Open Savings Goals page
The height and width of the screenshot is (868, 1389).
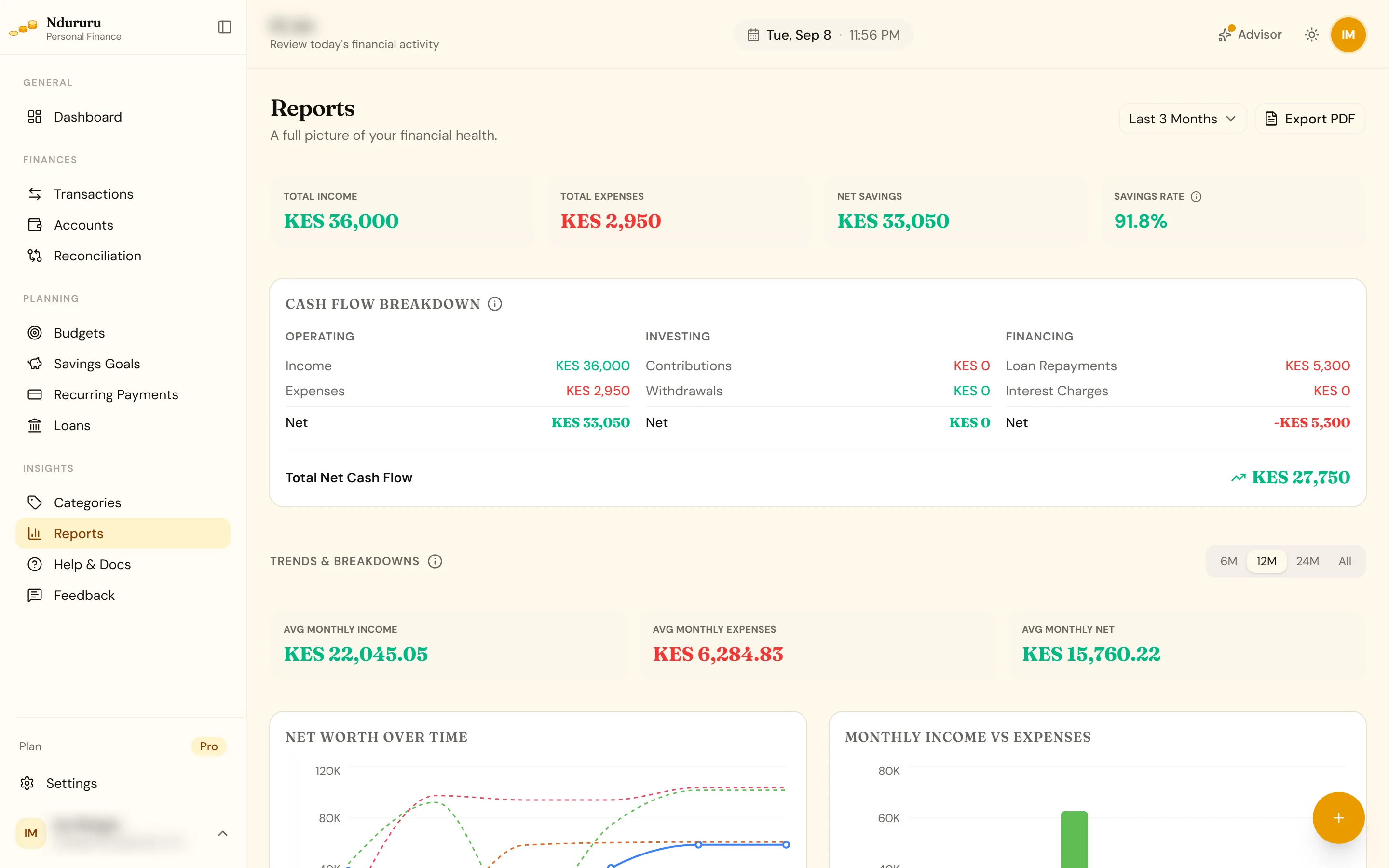click(x=123, y=364)
